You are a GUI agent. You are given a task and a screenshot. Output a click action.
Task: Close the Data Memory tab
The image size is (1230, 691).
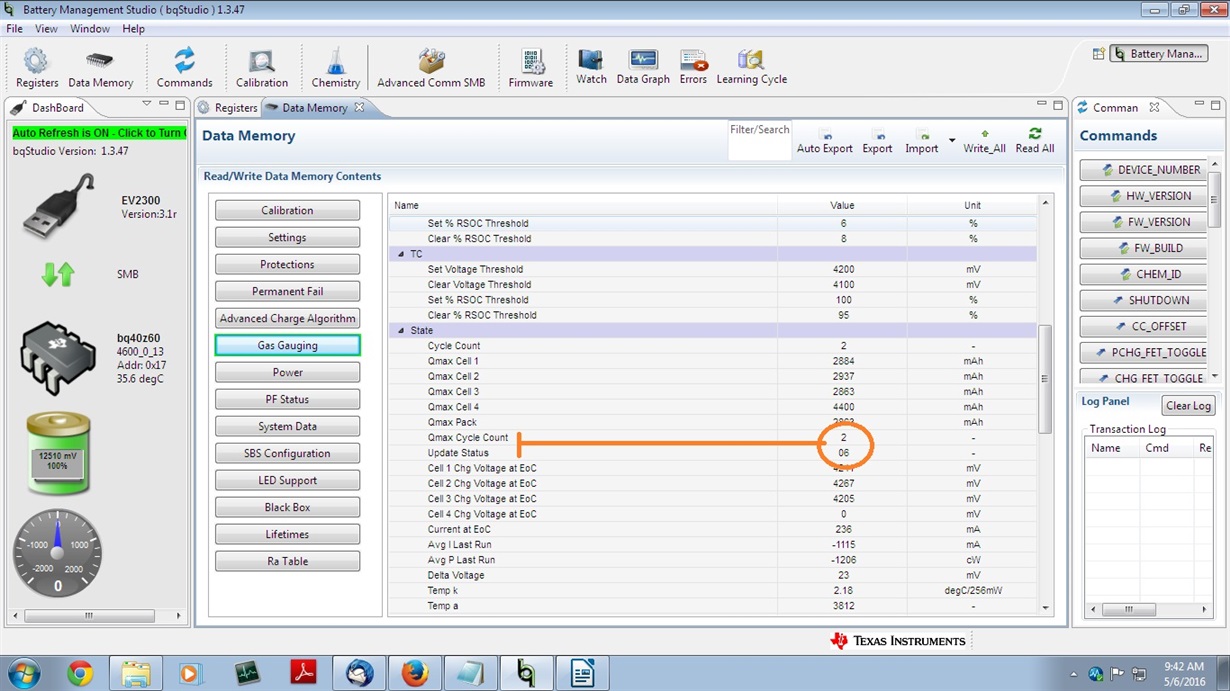[x=359, y=107]
